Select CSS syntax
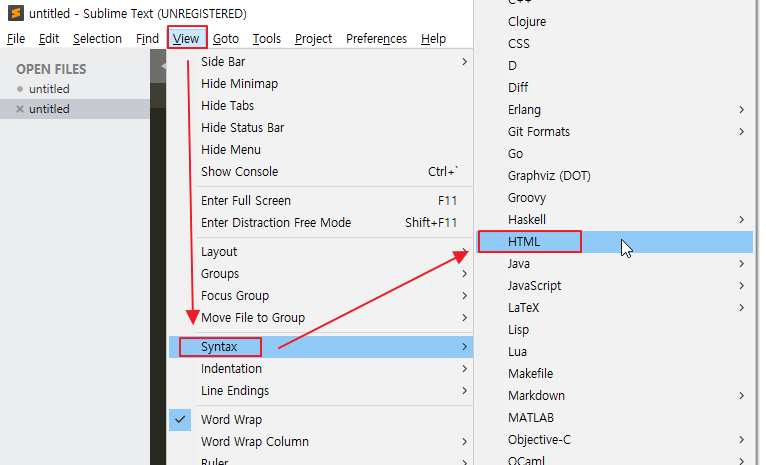 (x=615, y=43)
